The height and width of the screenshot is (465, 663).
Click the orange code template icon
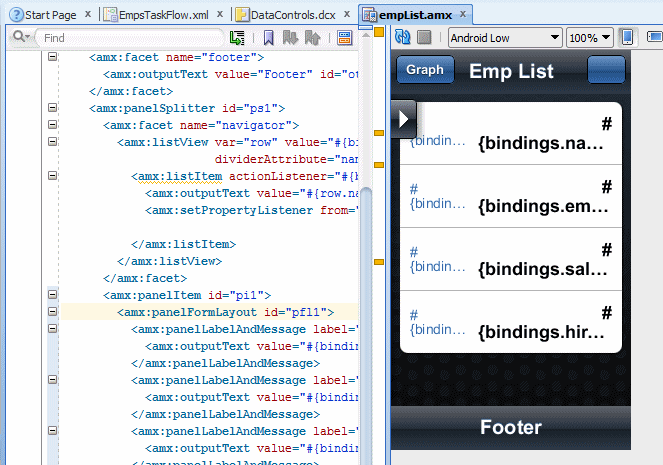coord(345,38)
